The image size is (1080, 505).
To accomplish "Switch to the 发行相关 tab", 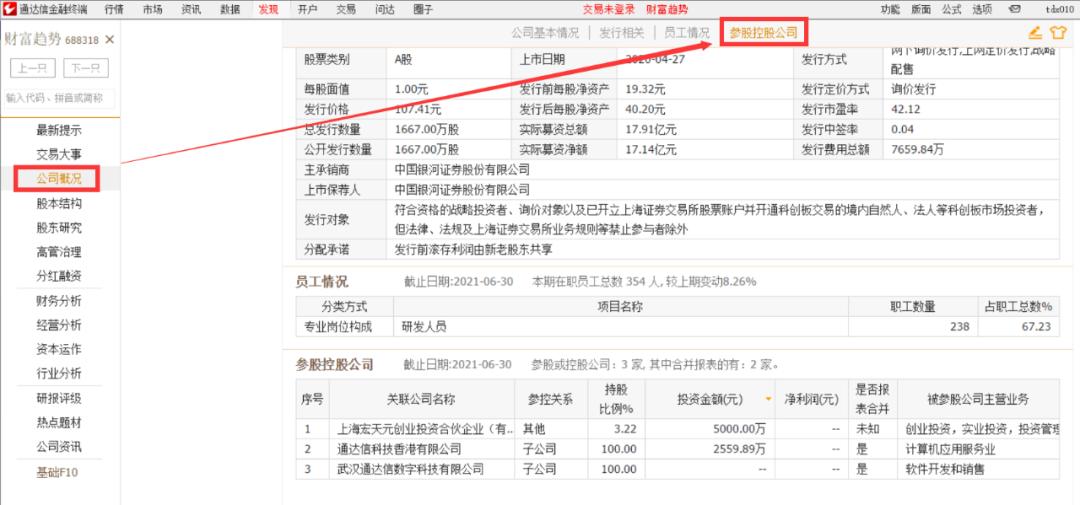I will pos(621,32).
